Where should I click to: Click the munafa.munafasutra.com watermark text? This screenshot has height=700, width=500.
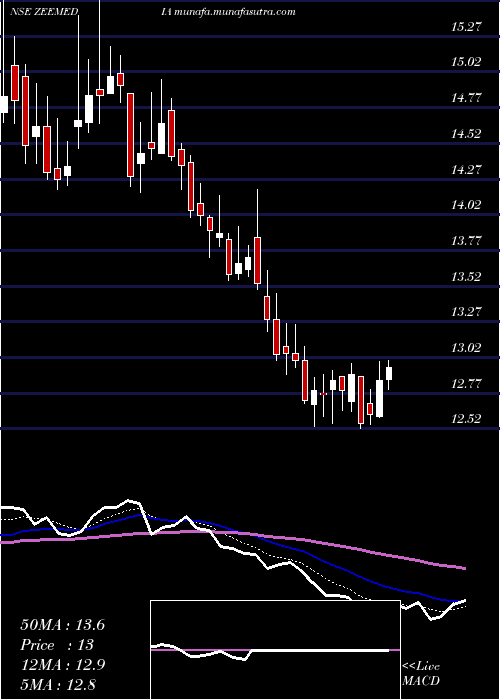[x=235, y=12]
